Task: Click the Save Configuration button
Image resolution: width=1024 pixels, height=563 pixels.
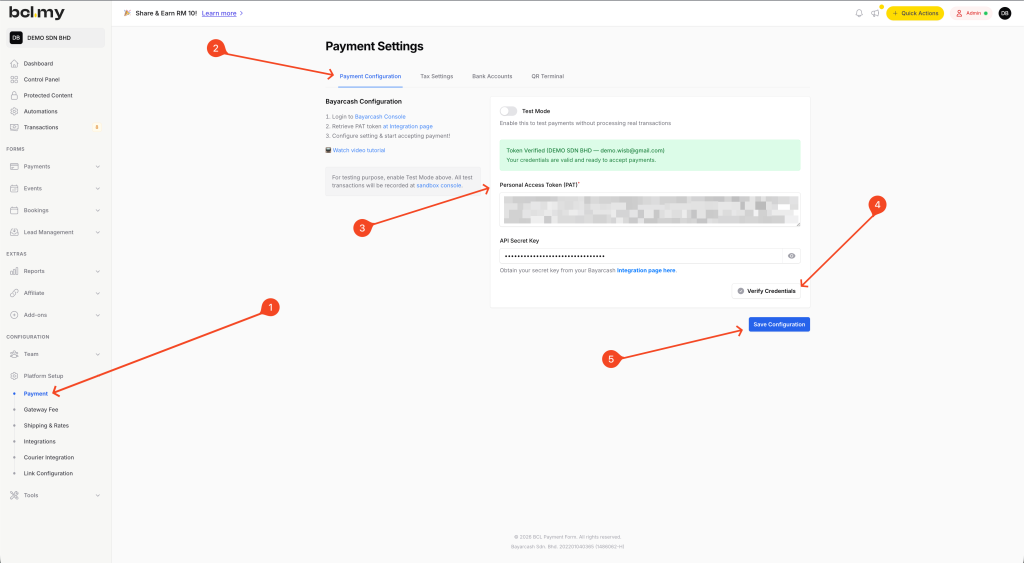Action: coord(779,324)
